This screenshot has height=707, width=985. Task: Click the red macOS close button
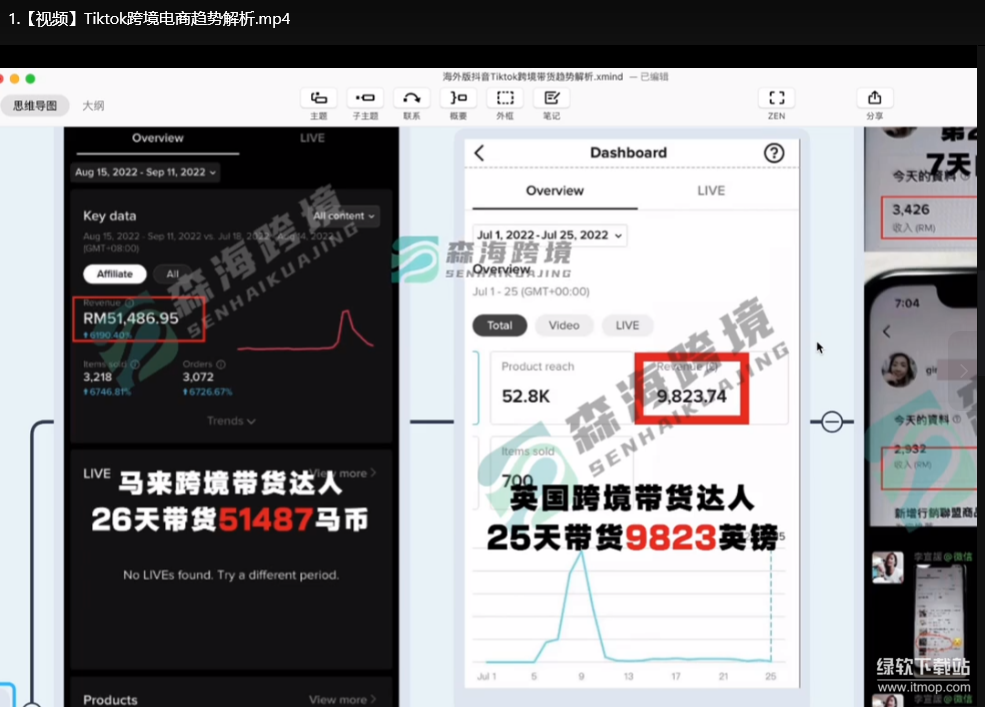[x=1, y=79]
